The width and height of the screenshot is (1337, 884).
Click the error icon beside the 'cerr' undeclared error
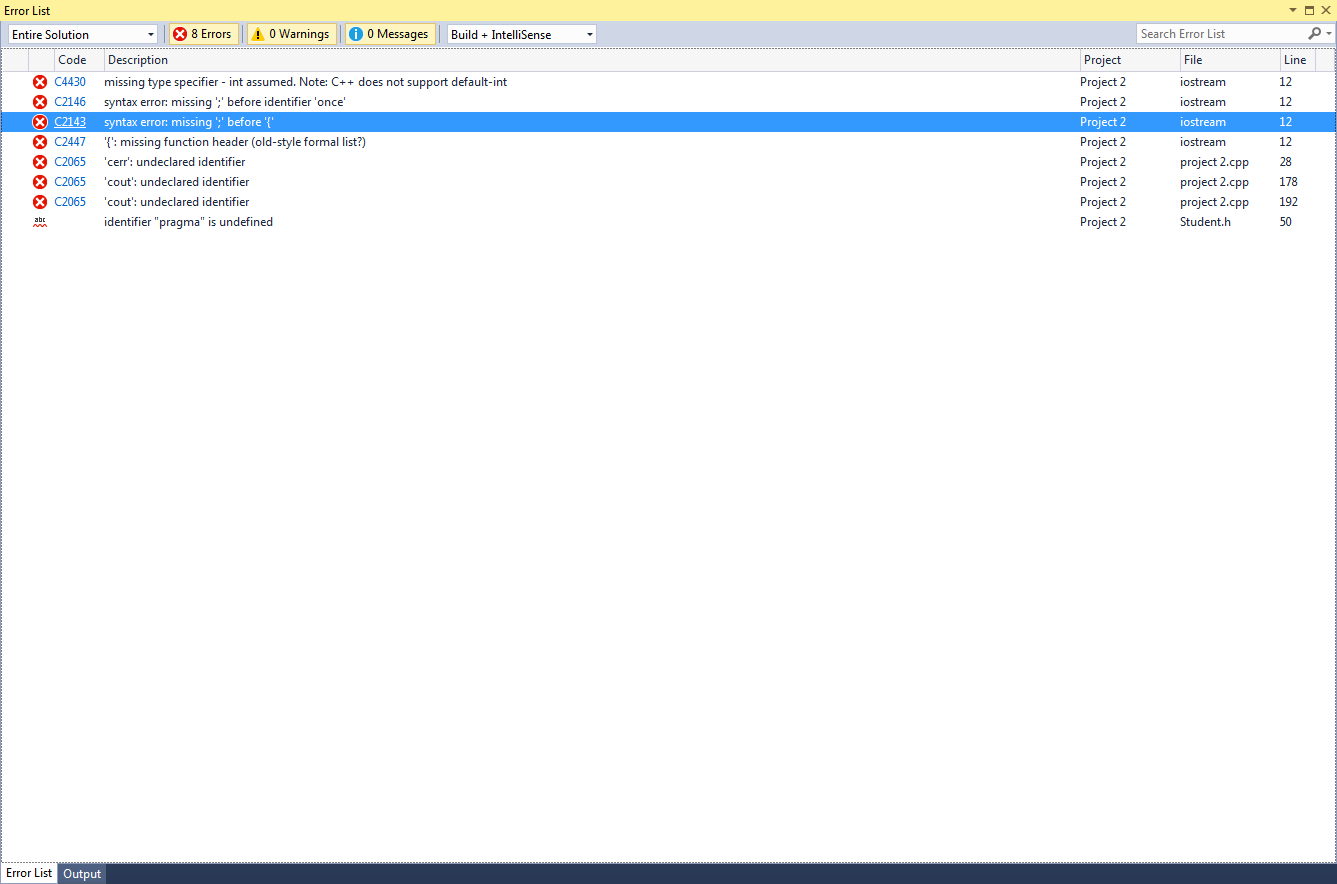[40, 162]
